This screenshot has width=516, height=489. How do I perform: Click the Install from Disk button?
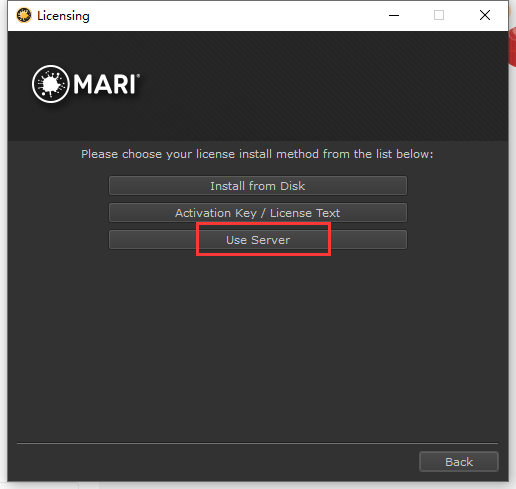coord(258,186)
